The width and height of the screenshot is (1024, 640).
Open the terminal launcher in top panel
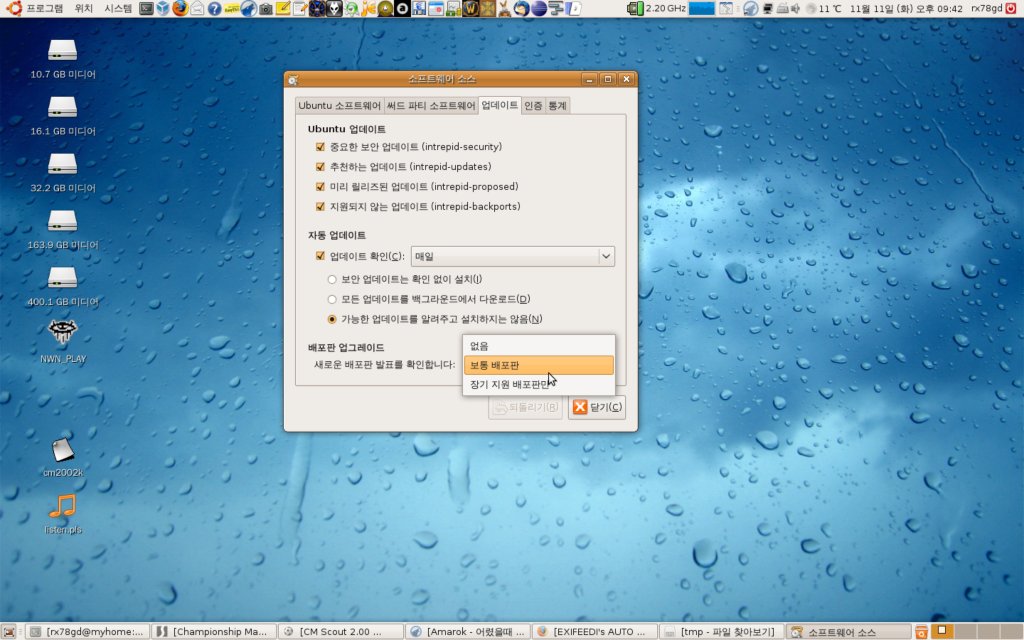146,8
